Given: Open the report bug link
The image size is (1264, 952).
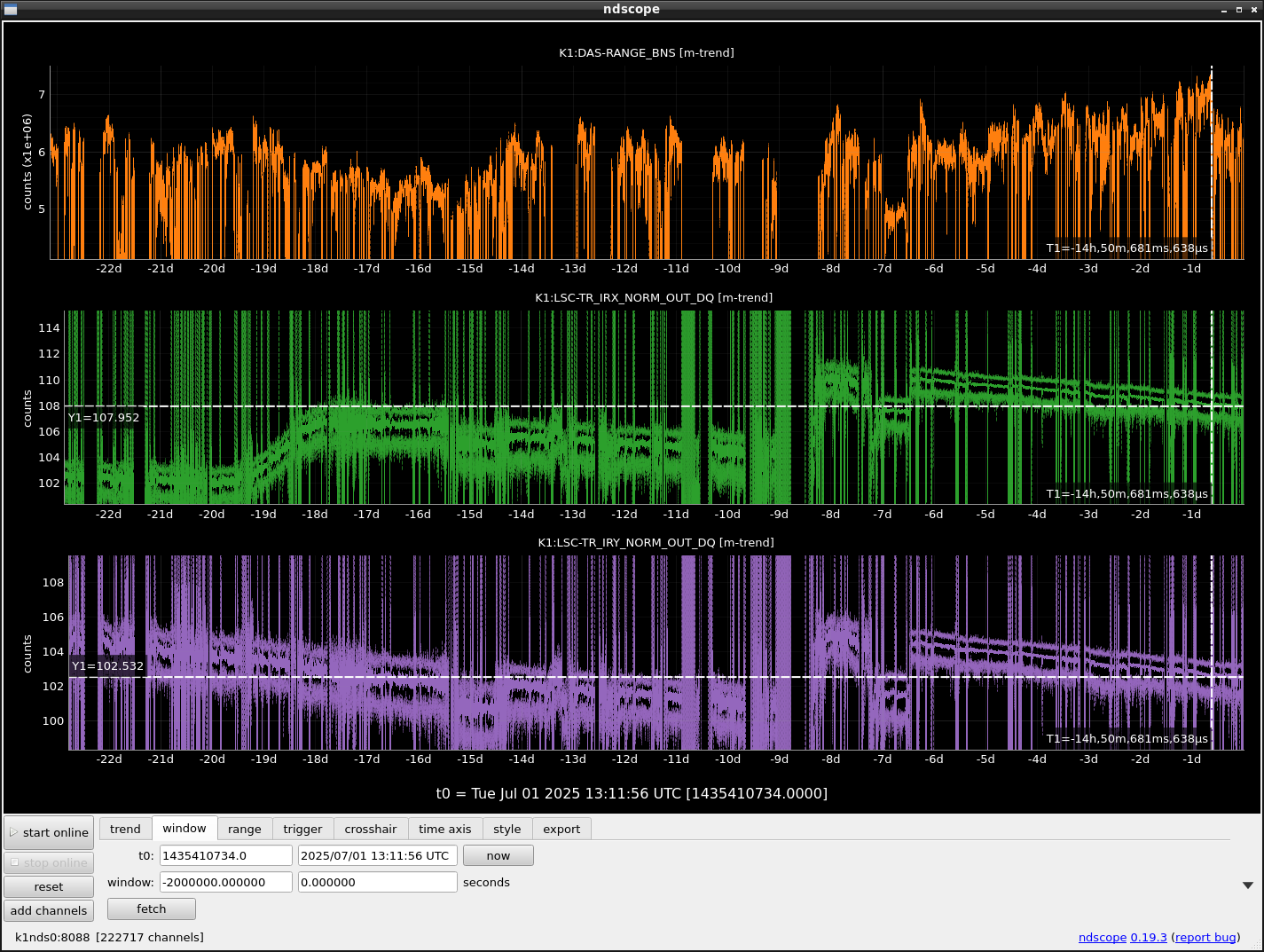Looking at the screenshot, I should pos(1205,937).
